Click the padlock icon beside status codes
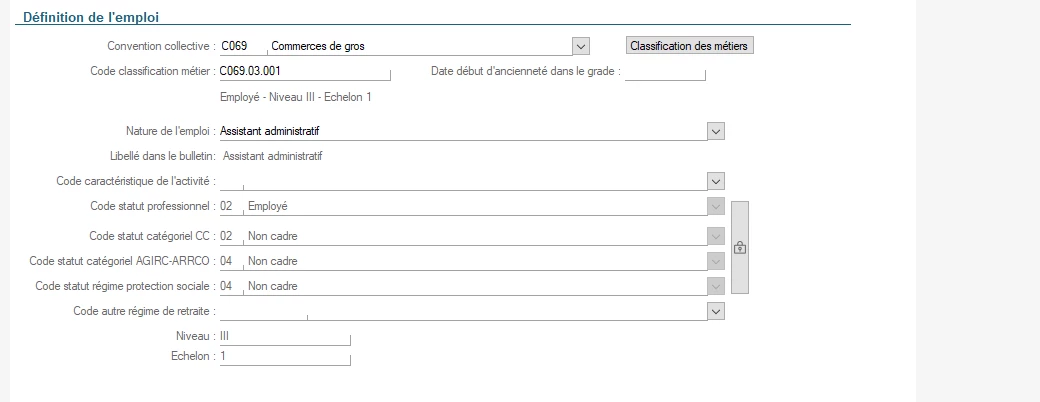1040x402 pixels. pos(740,247)
